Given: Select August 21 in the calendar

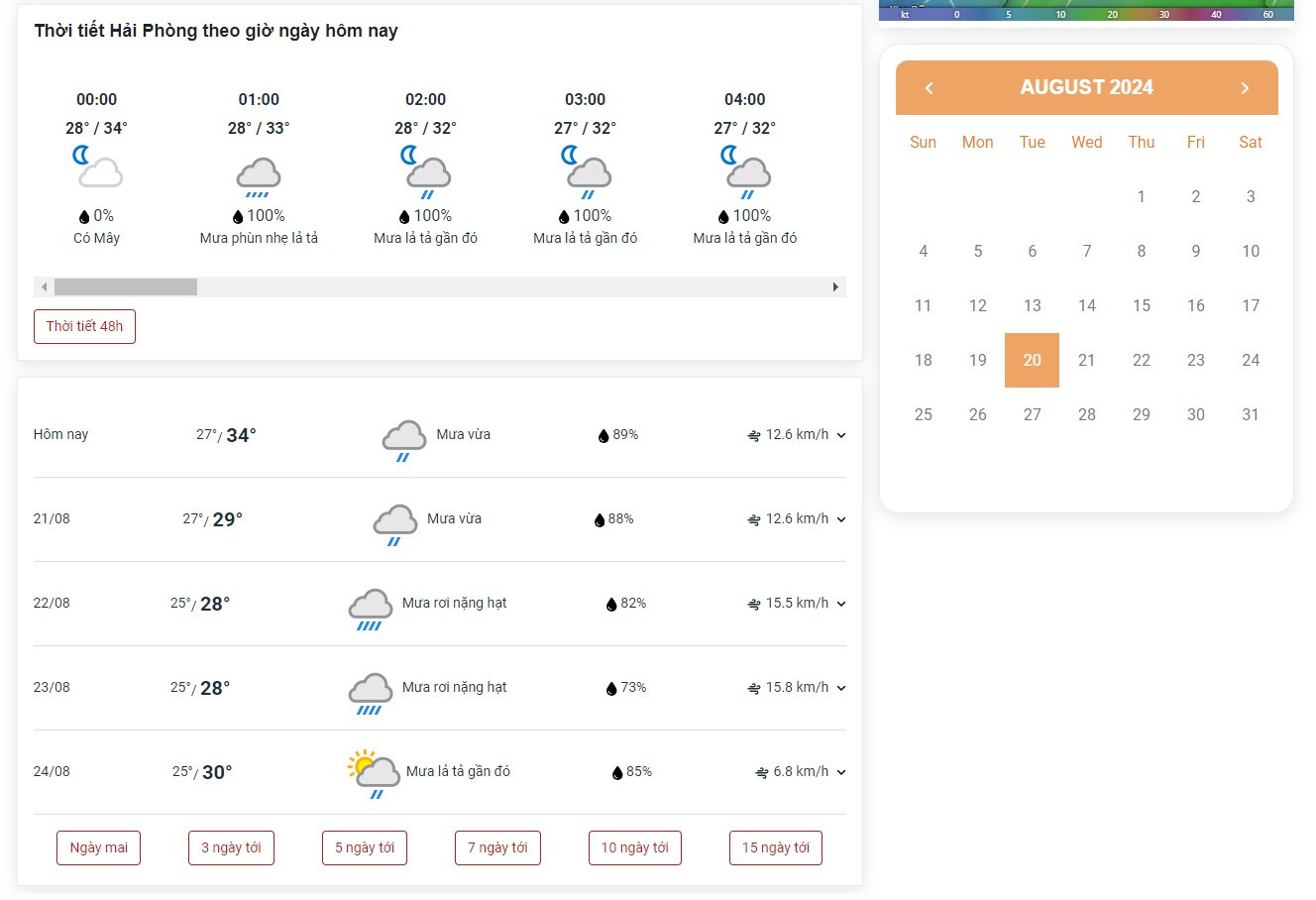Looking at the screenshot, I should (1086, 360).
